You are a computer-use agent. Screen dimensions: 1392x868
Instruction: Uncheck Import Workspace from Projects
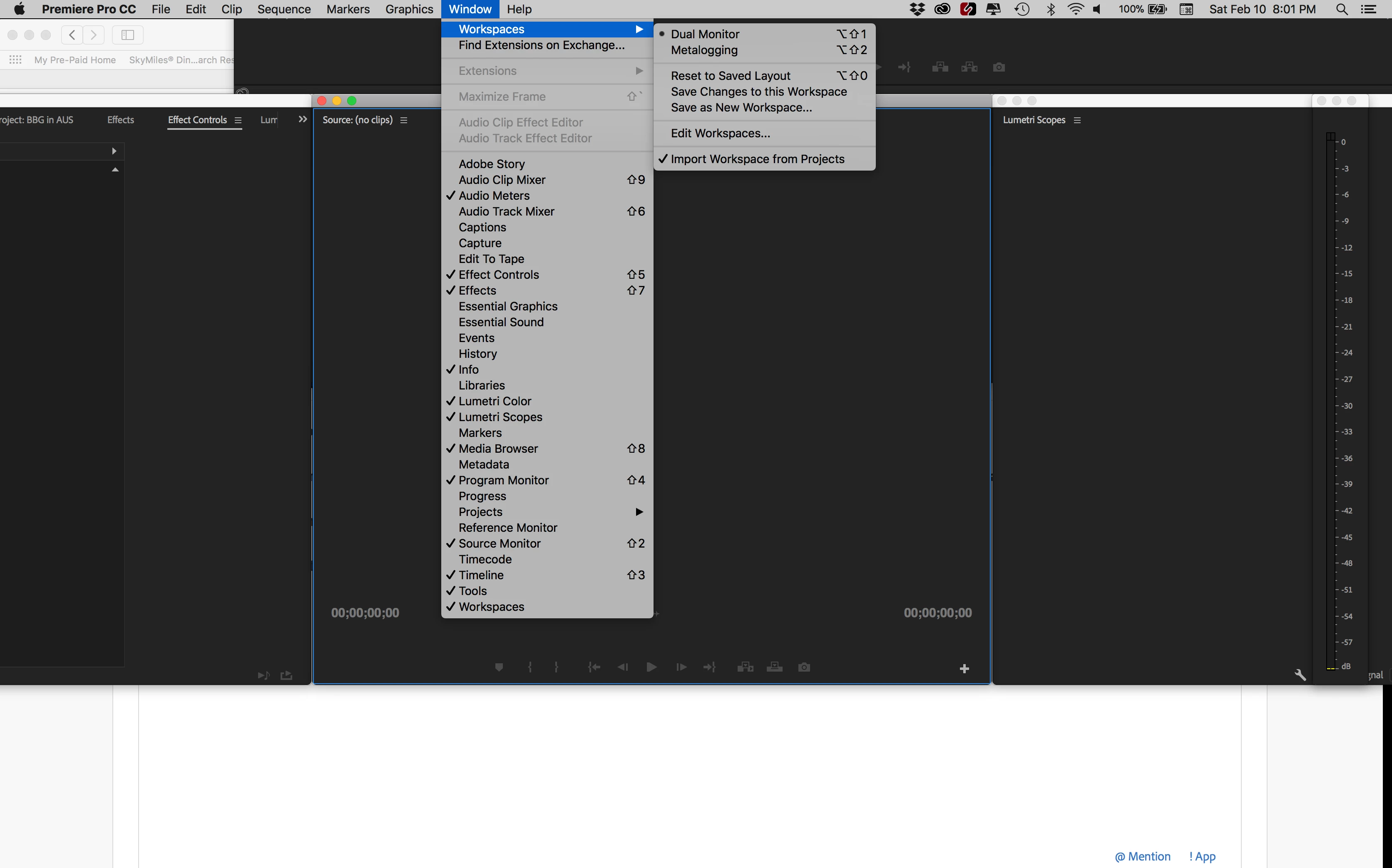[x=757, y=159]
